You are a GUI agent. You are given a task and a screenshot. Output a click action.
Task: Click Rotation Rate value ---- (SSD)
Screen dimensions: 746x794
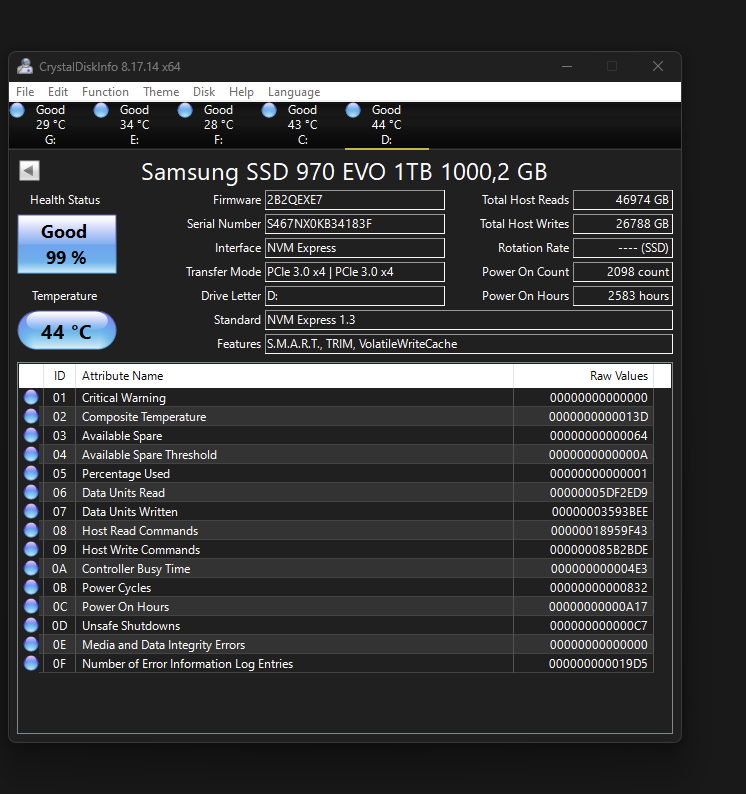(622, 248)
